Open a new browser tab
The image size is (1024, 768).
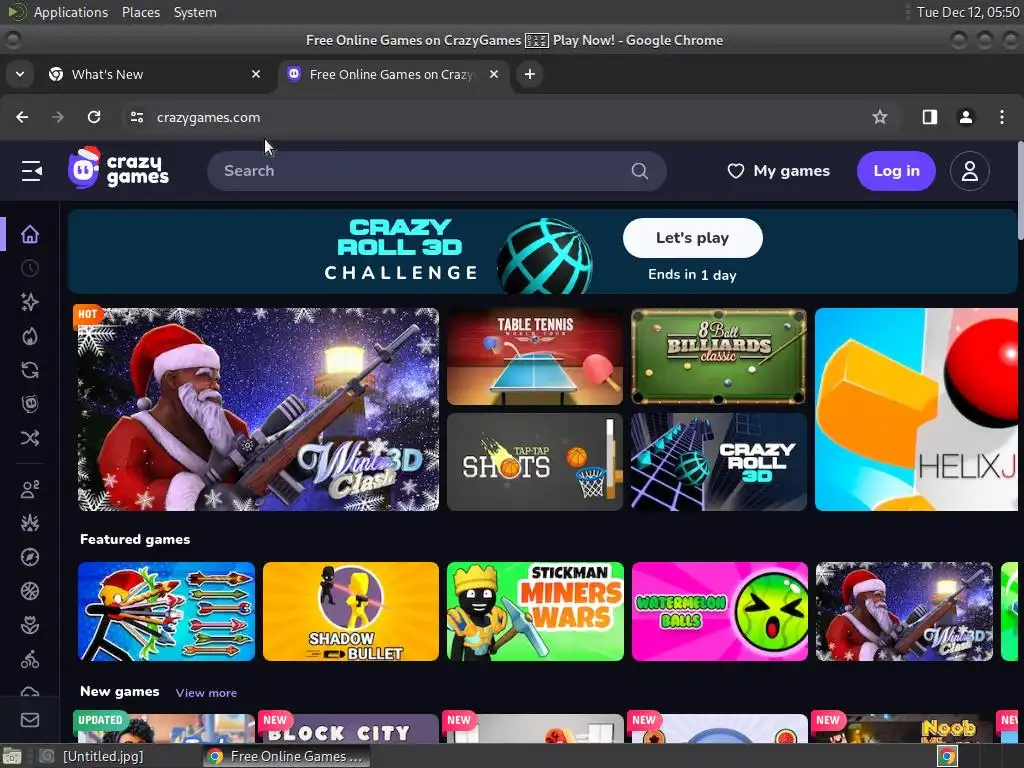click(530, 74)
